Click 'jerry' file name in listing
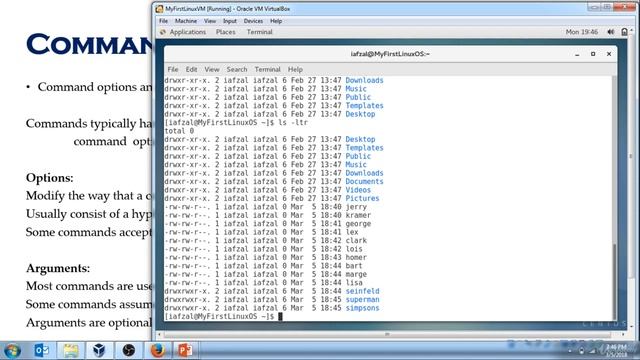 tap(356, 207)
